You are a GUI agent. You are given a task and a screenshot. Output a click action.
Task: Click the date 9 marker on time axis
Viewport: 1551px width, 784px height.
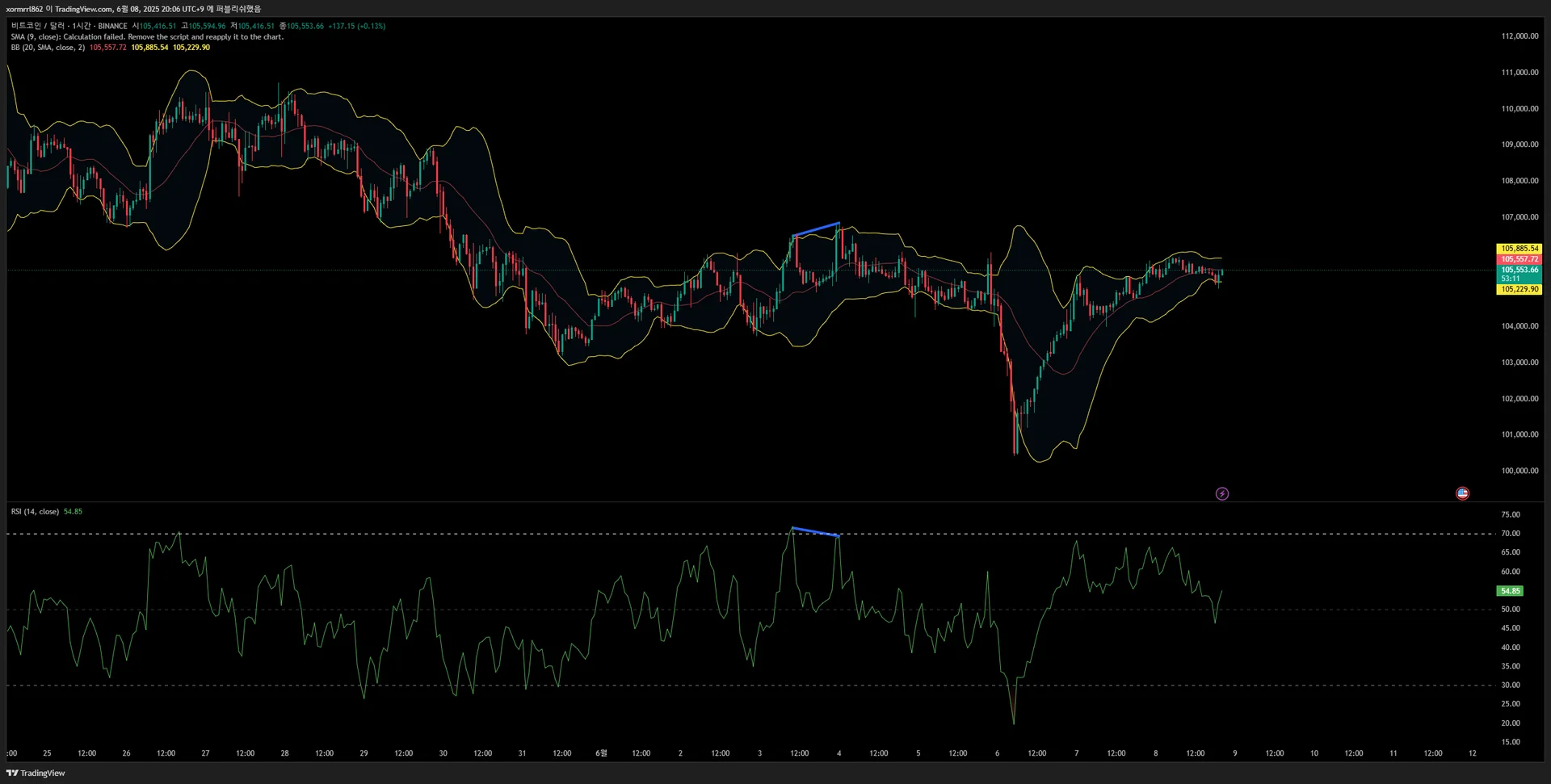[1234, 753]
